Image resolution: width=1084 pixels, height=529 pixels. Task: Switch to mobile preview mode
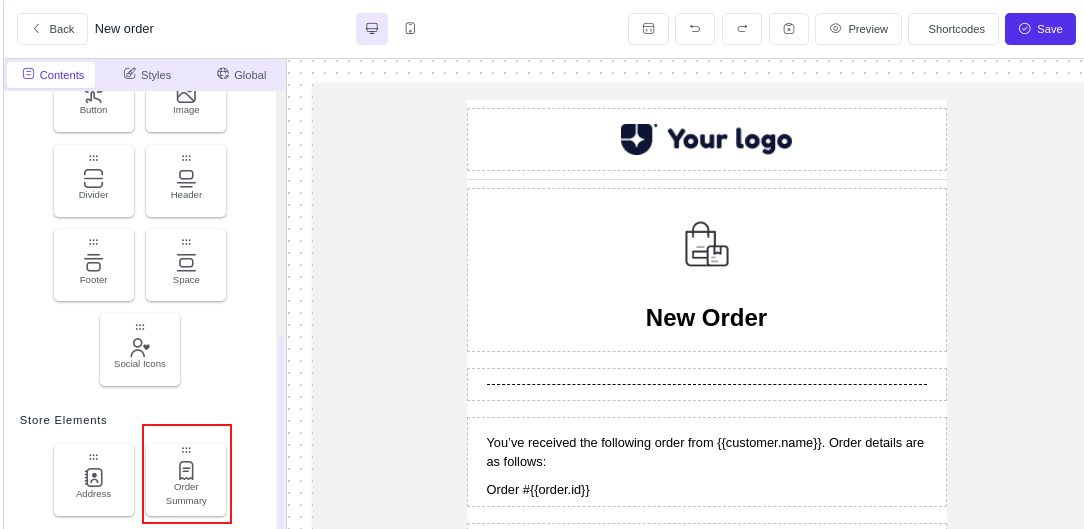410,29
